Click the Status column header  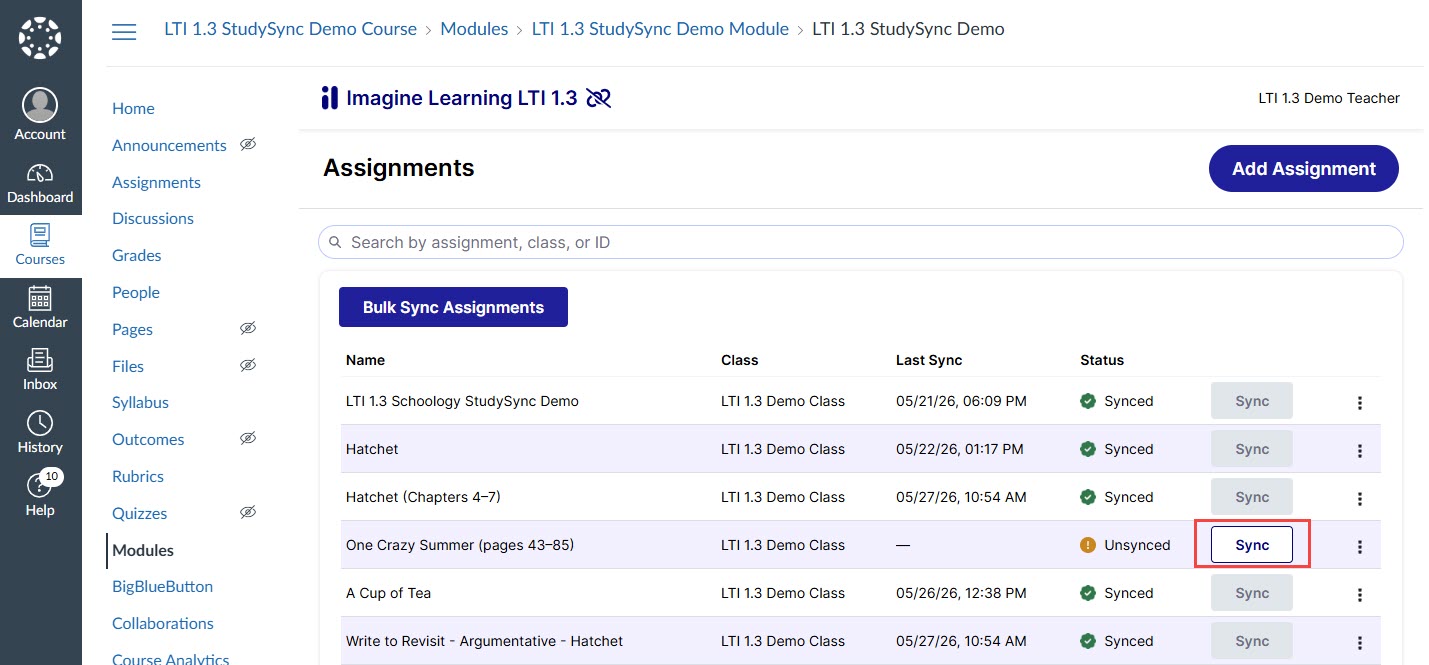pyautogui.click(x=1102, y=360)
